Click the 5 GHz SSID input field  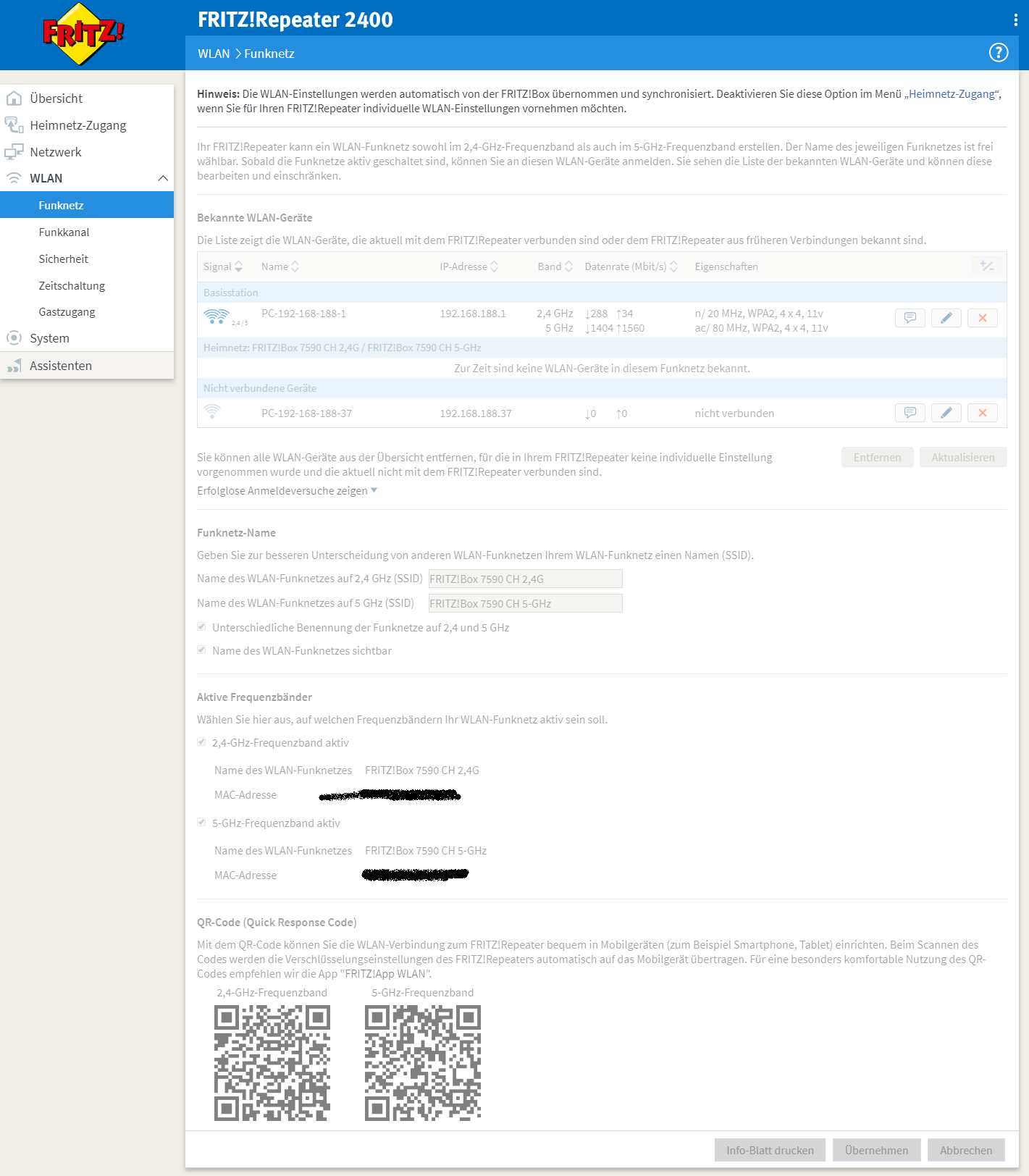[525, 603]
